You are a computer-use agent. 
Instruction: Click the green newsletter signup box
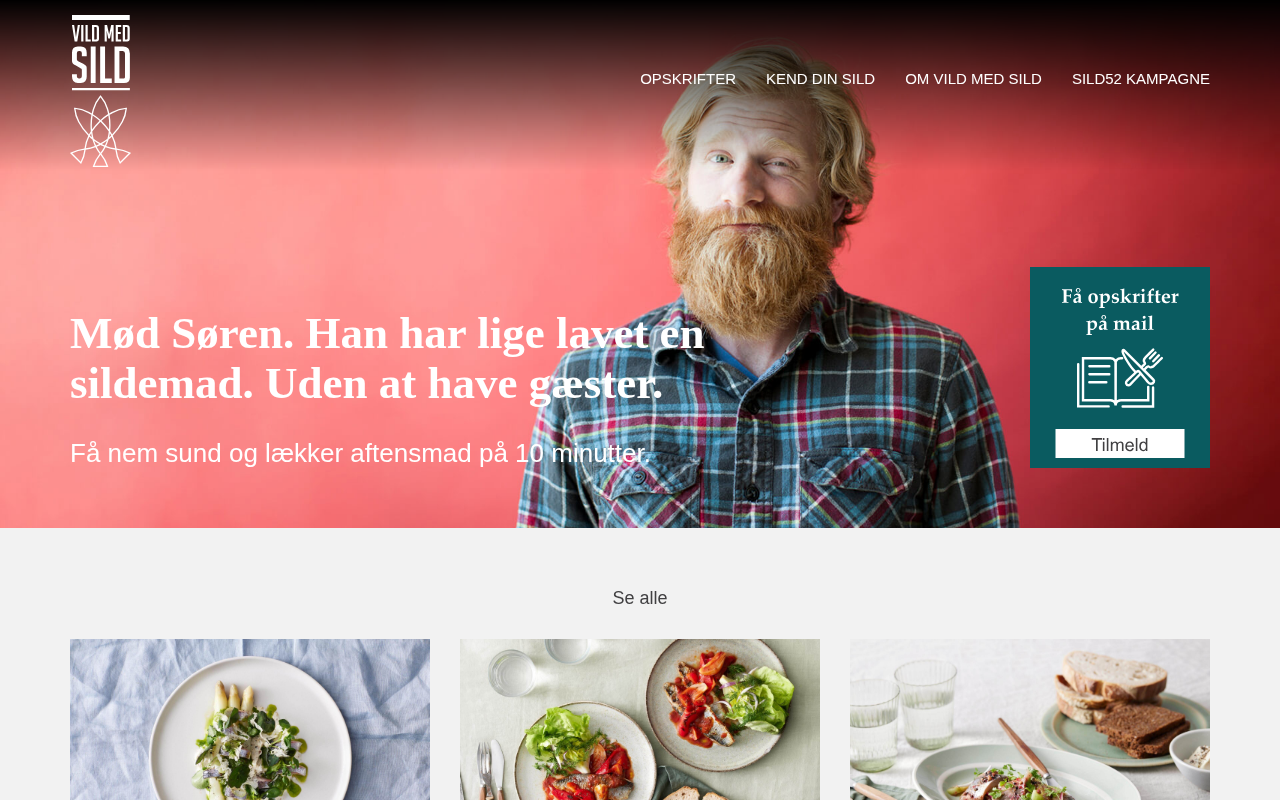pyautogui.click(x=1120, y=367)
